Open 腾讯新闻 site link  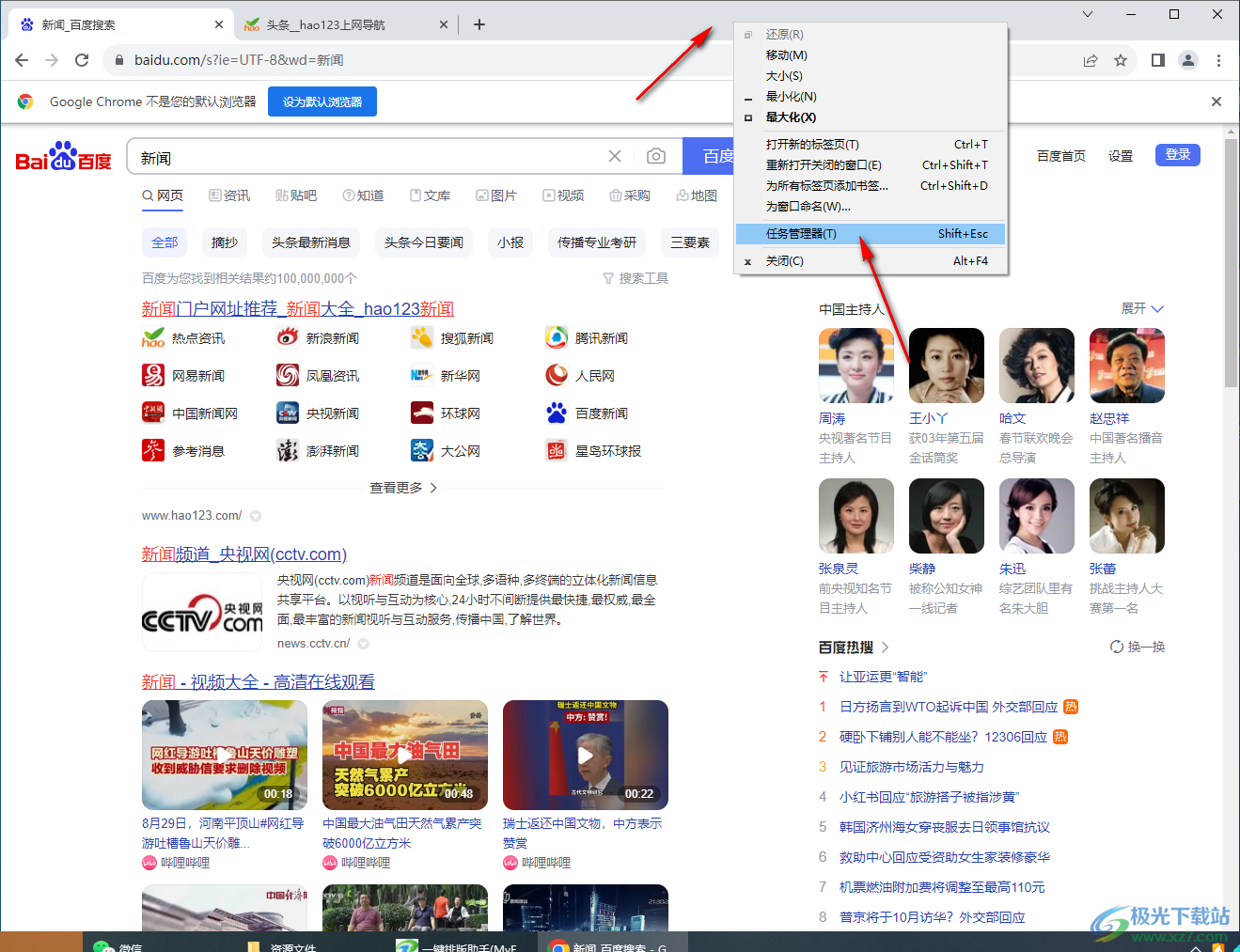coord(588,338)
